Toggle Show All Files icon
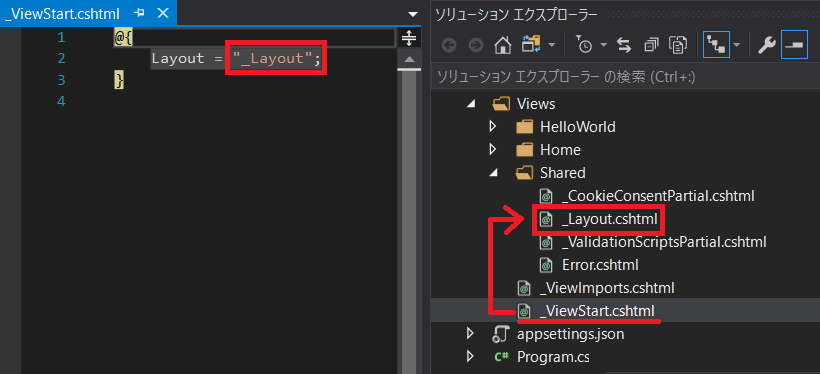 click(678, 46)
